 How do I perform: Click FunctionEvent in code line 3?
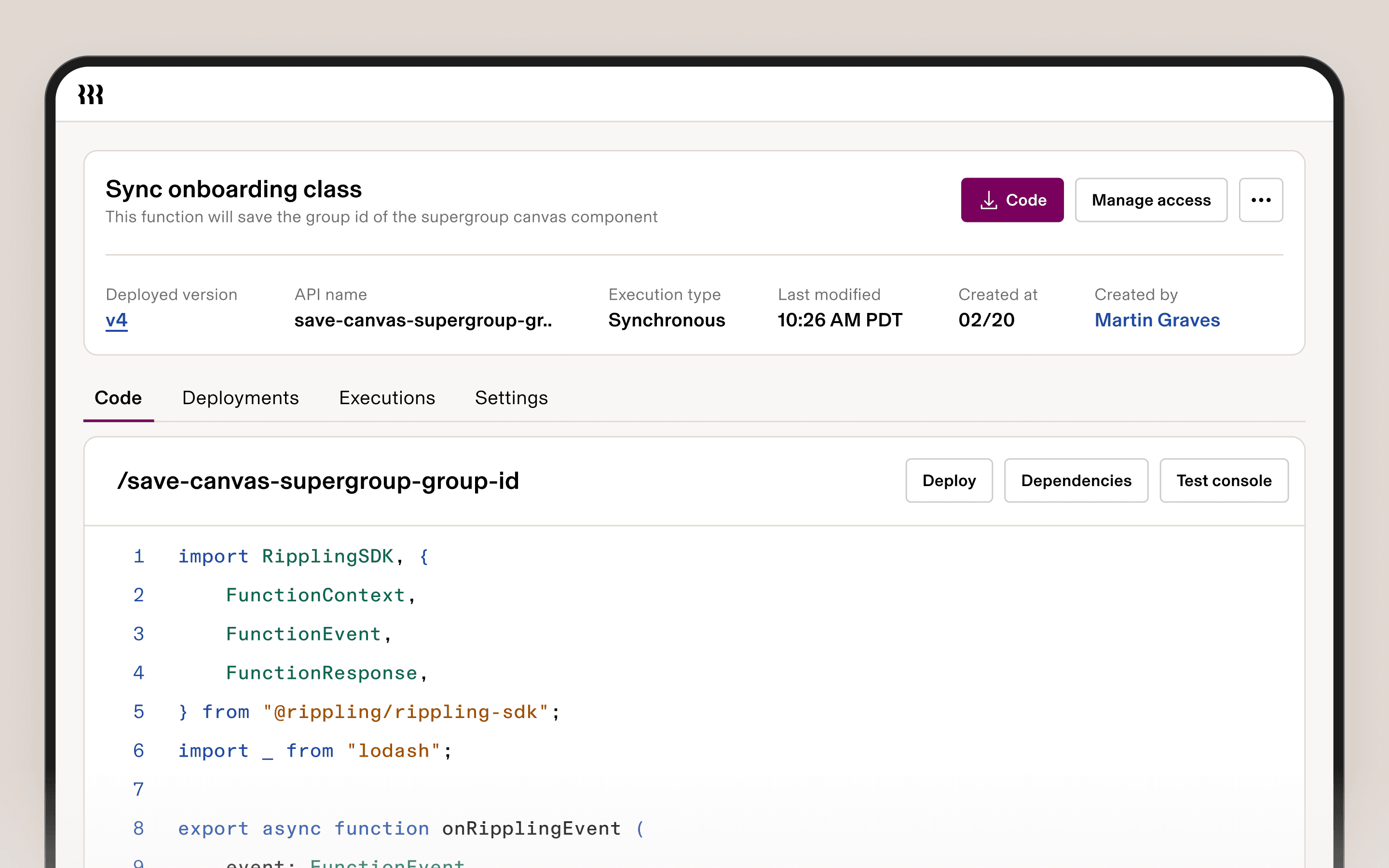pyautogui.click(x=303, y=634)
